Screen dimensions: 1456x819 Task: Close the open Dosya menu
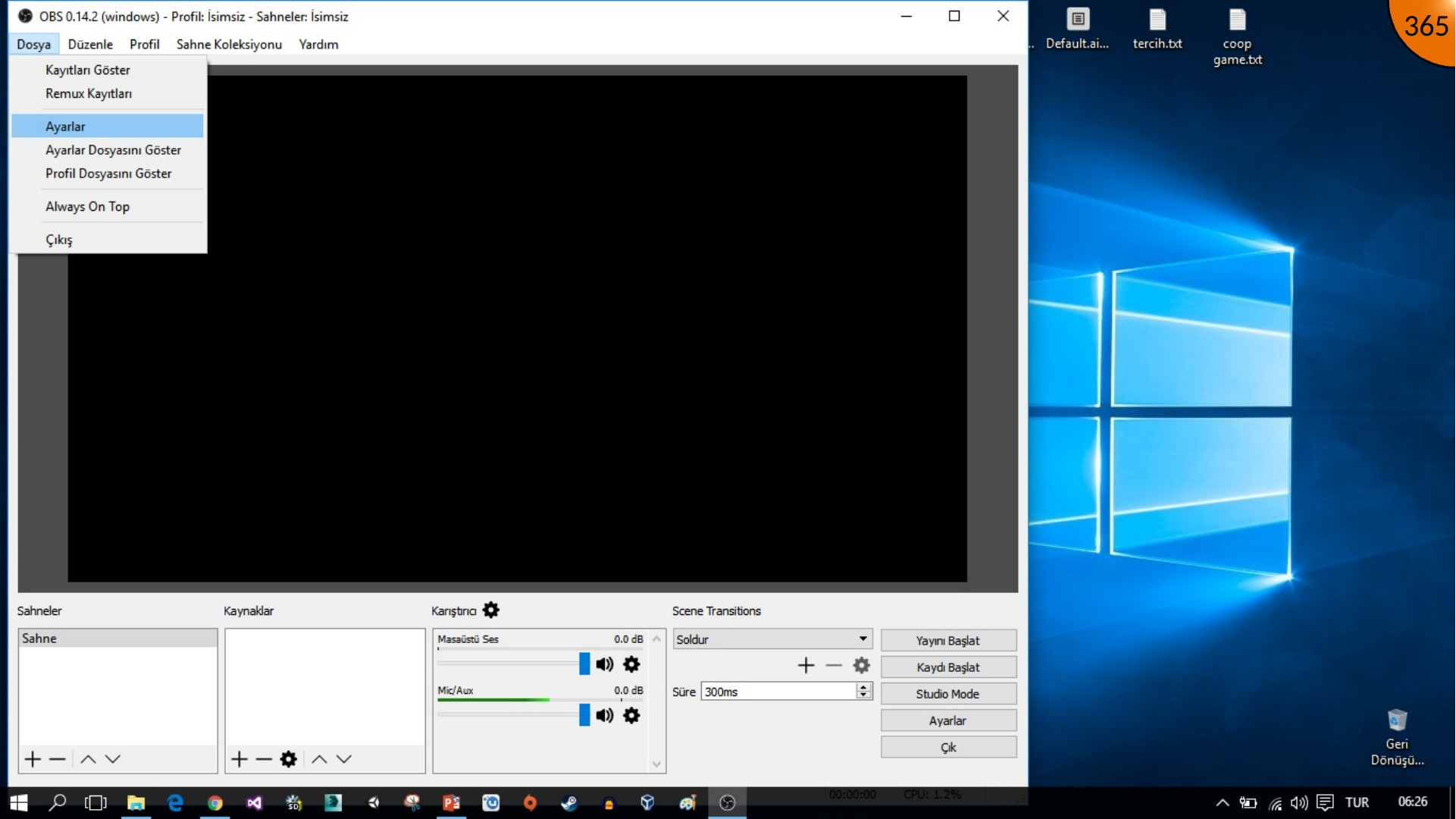point(33,44)
